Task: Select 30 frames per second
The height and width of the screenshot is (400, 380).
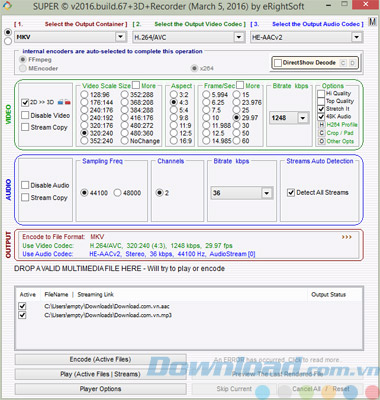Action: coord(237,125)
